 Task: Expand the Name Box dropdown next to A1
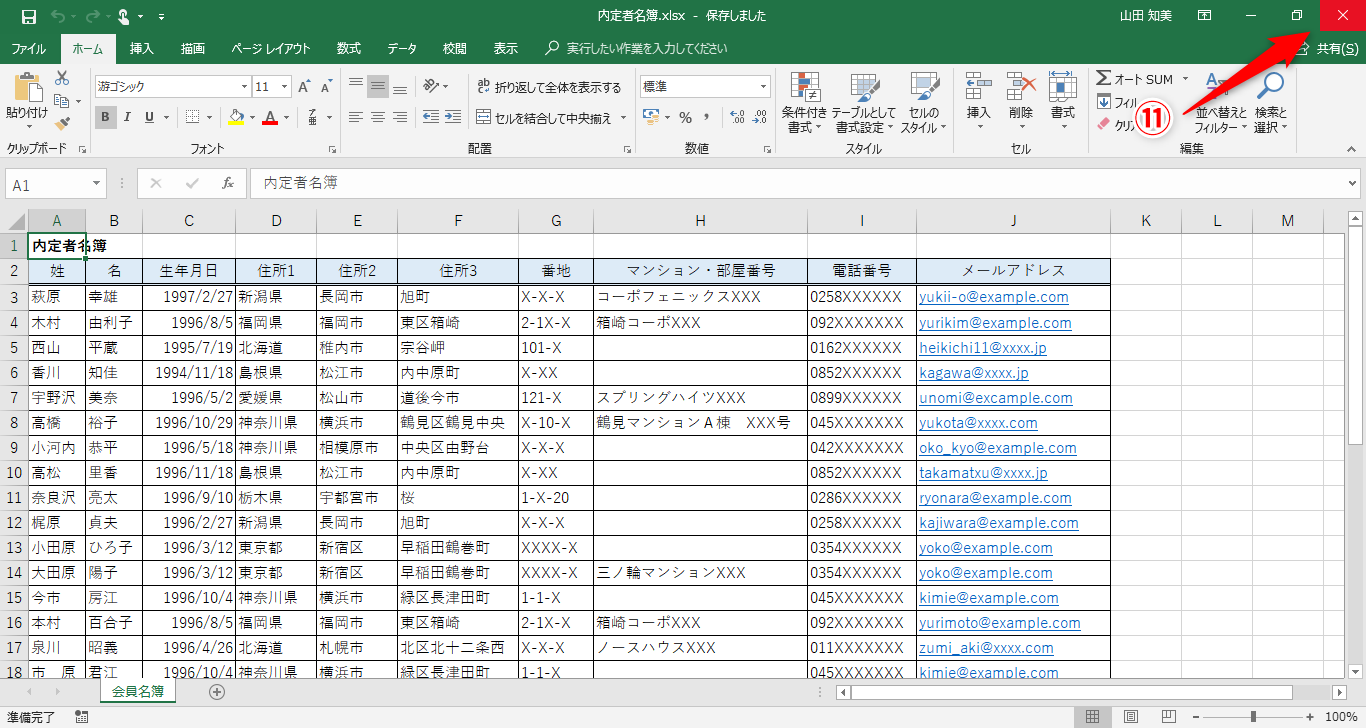coord(97,185)
